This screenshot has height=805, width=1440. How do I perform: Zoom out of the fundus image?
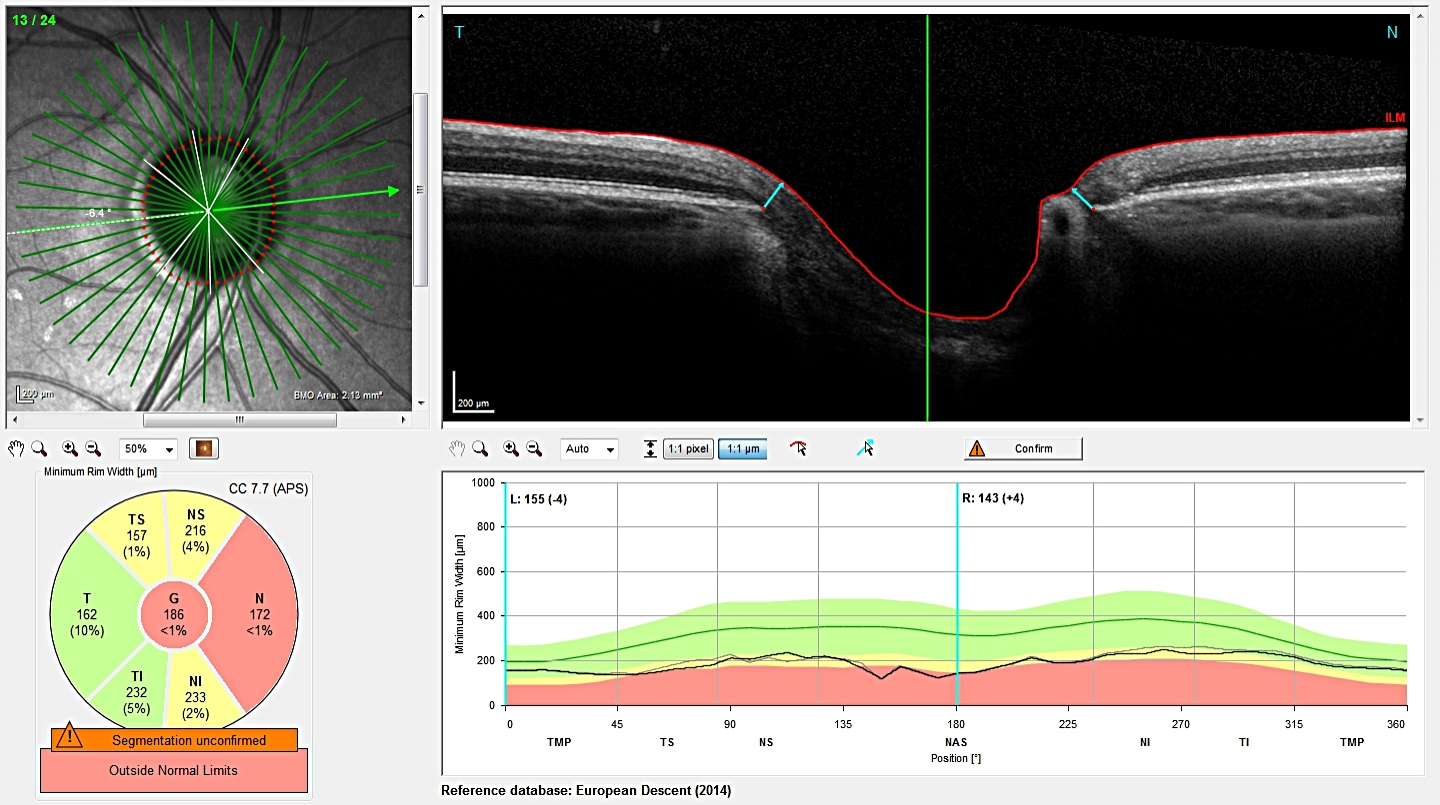(x=94, y=449)
